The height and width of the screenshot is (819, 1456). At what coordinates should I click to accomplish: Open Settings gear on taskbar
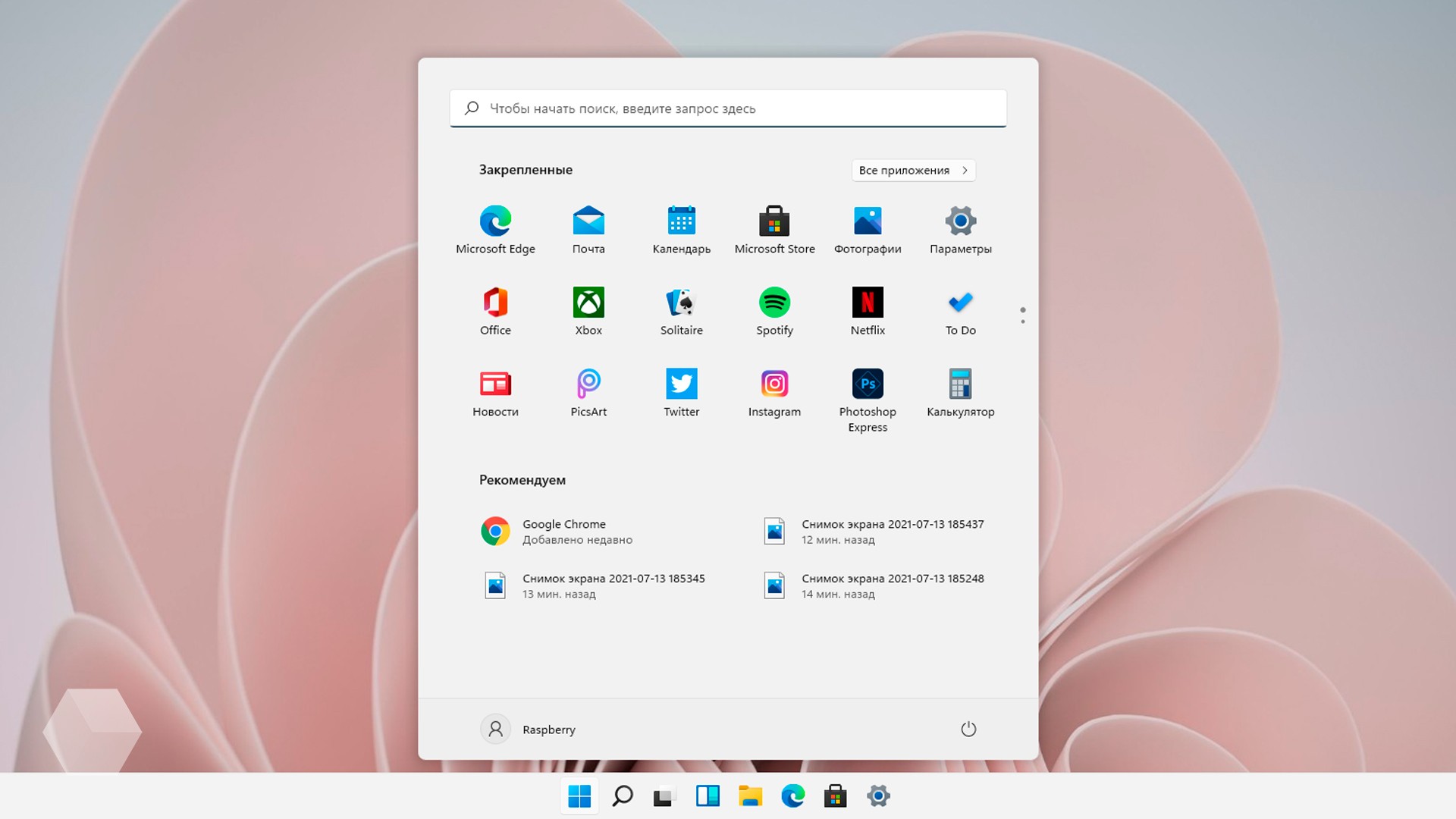pos(878,796)
